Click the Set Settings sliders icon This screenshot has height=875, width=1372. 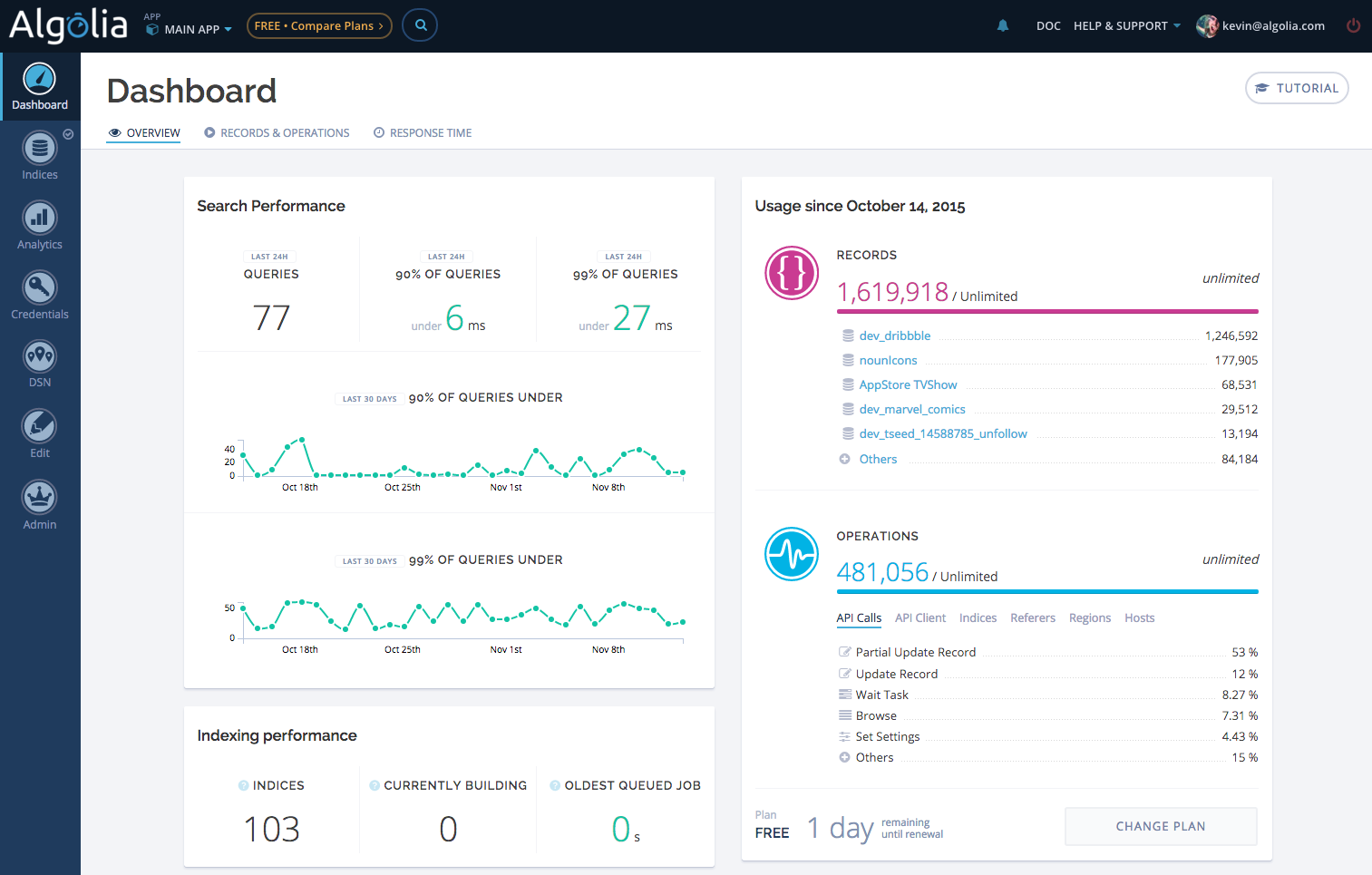tap(845, 736)
